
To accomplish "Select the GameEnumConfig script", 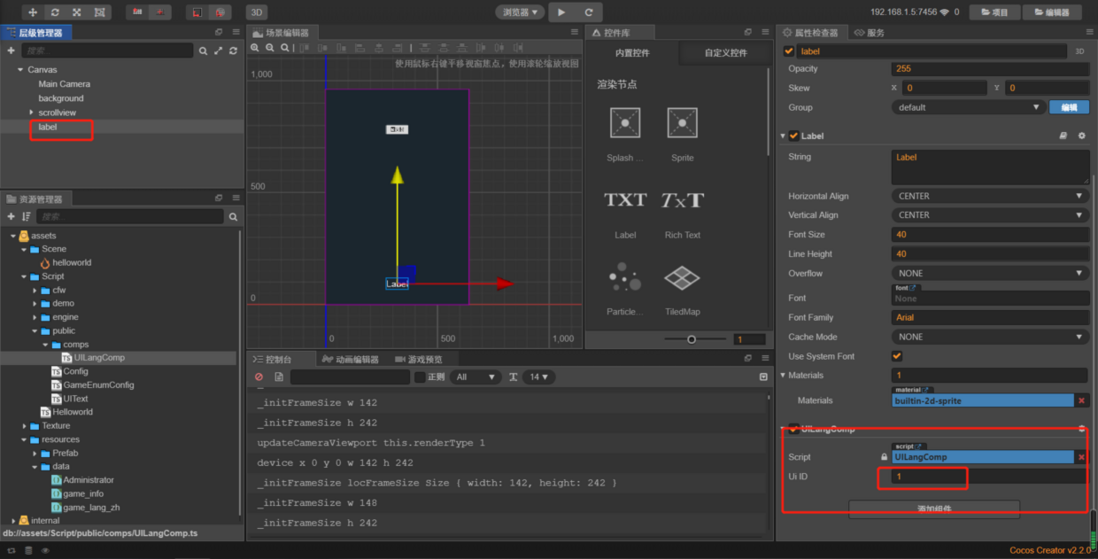I will pos(98,385).
